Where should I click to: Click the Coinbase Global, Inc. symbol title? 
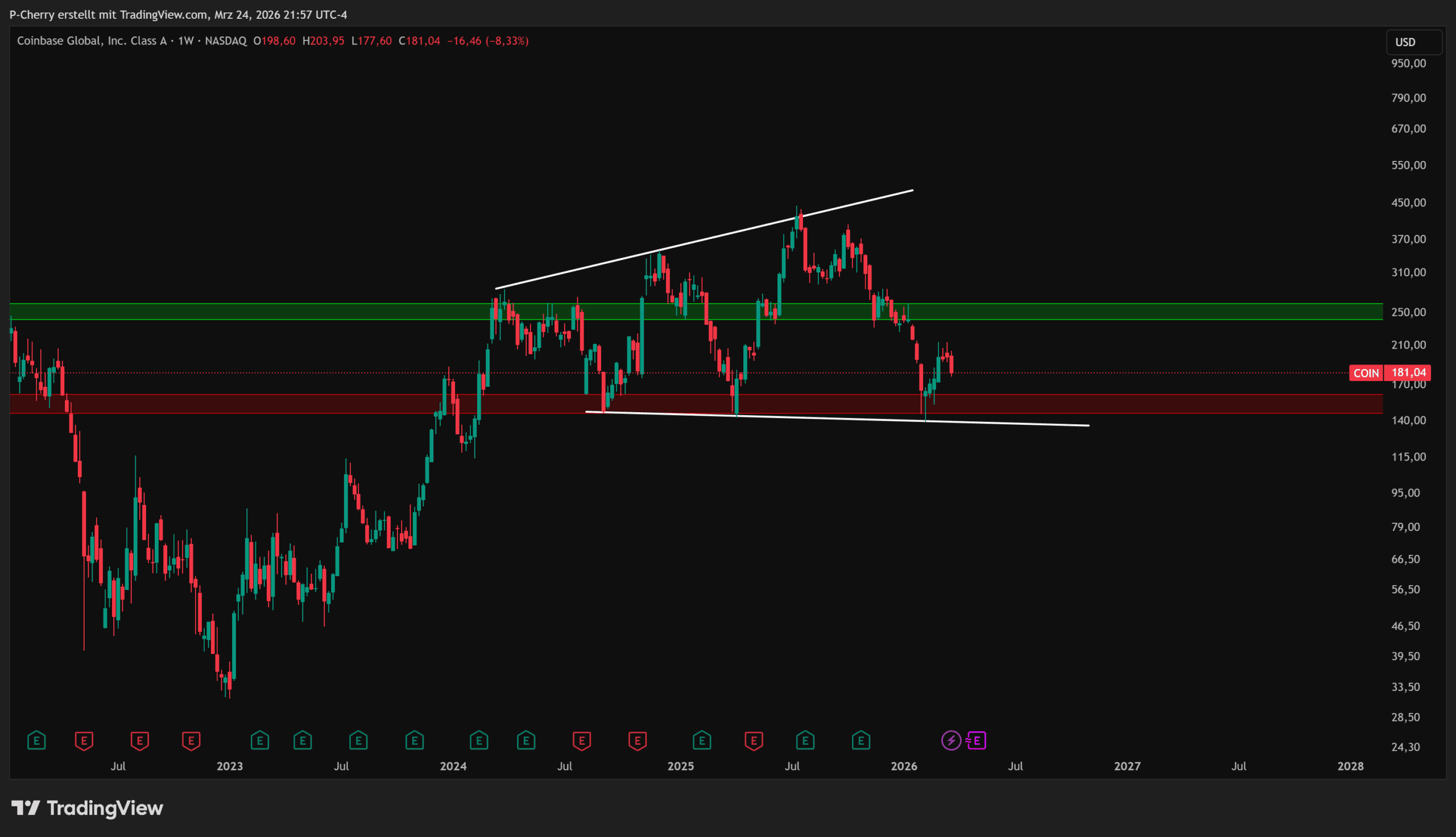pyautogui.click(x=92, y=41)
